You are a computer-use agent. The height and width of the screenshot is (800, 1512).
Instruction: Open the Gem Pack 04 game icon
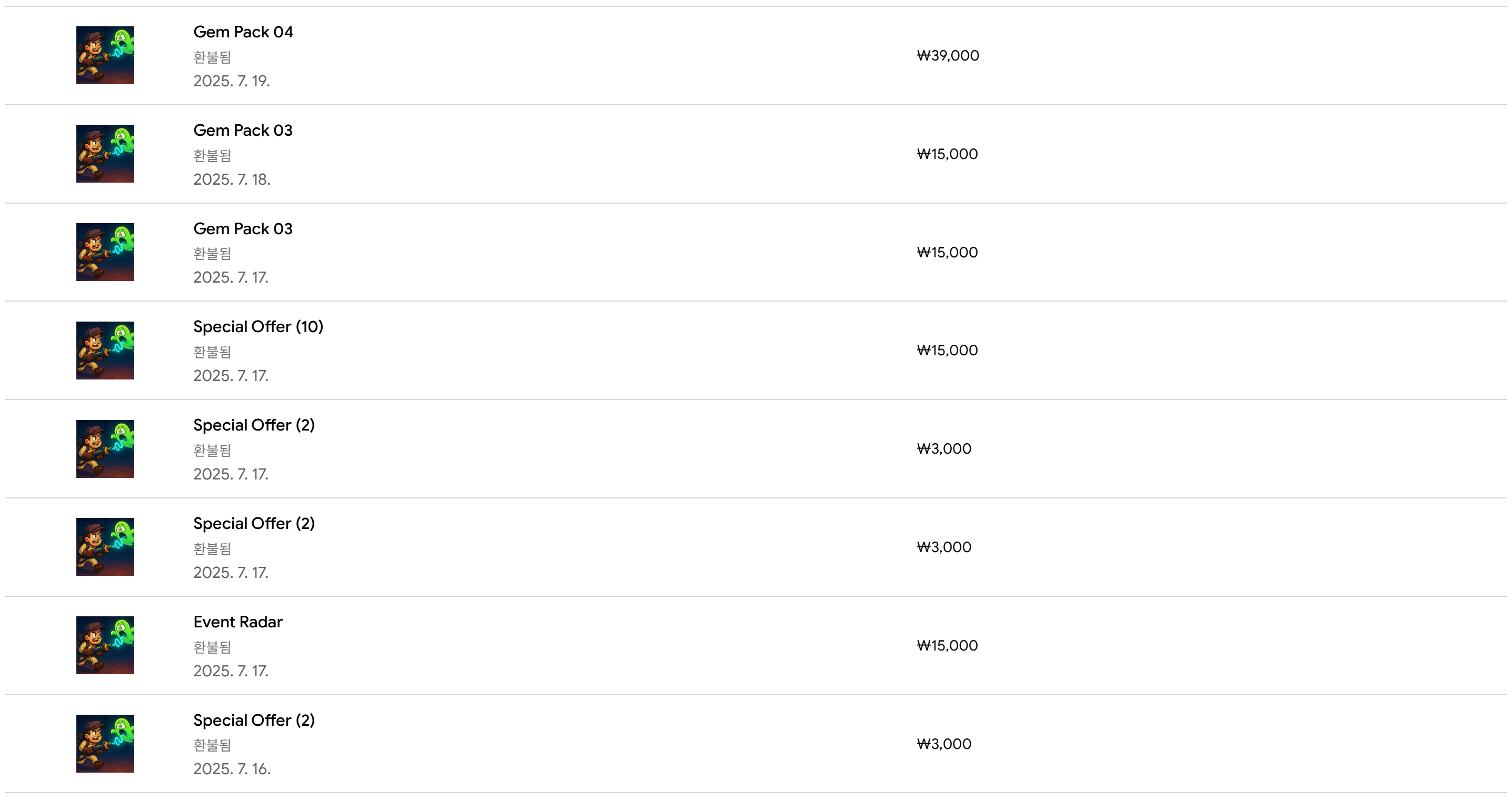pos(105,55)
